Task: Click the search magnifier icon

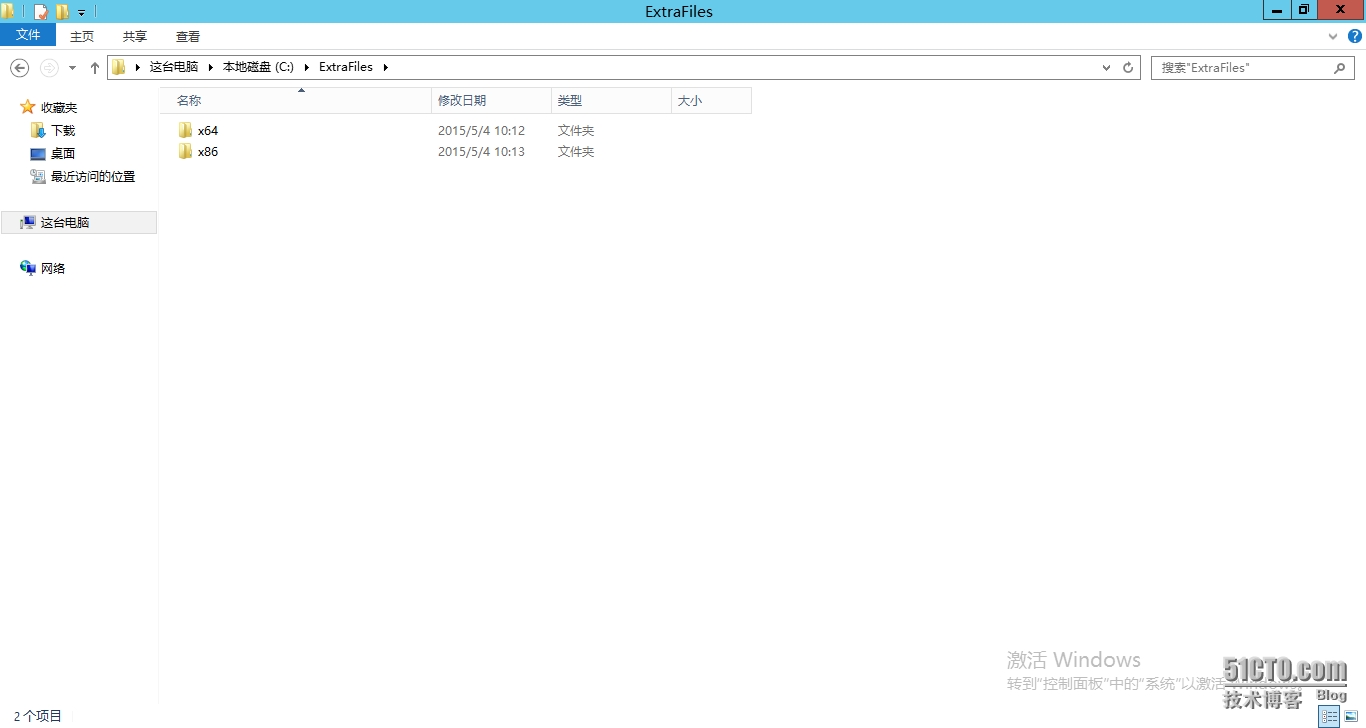Action: pyautogui.click(x=1340, y=67)
